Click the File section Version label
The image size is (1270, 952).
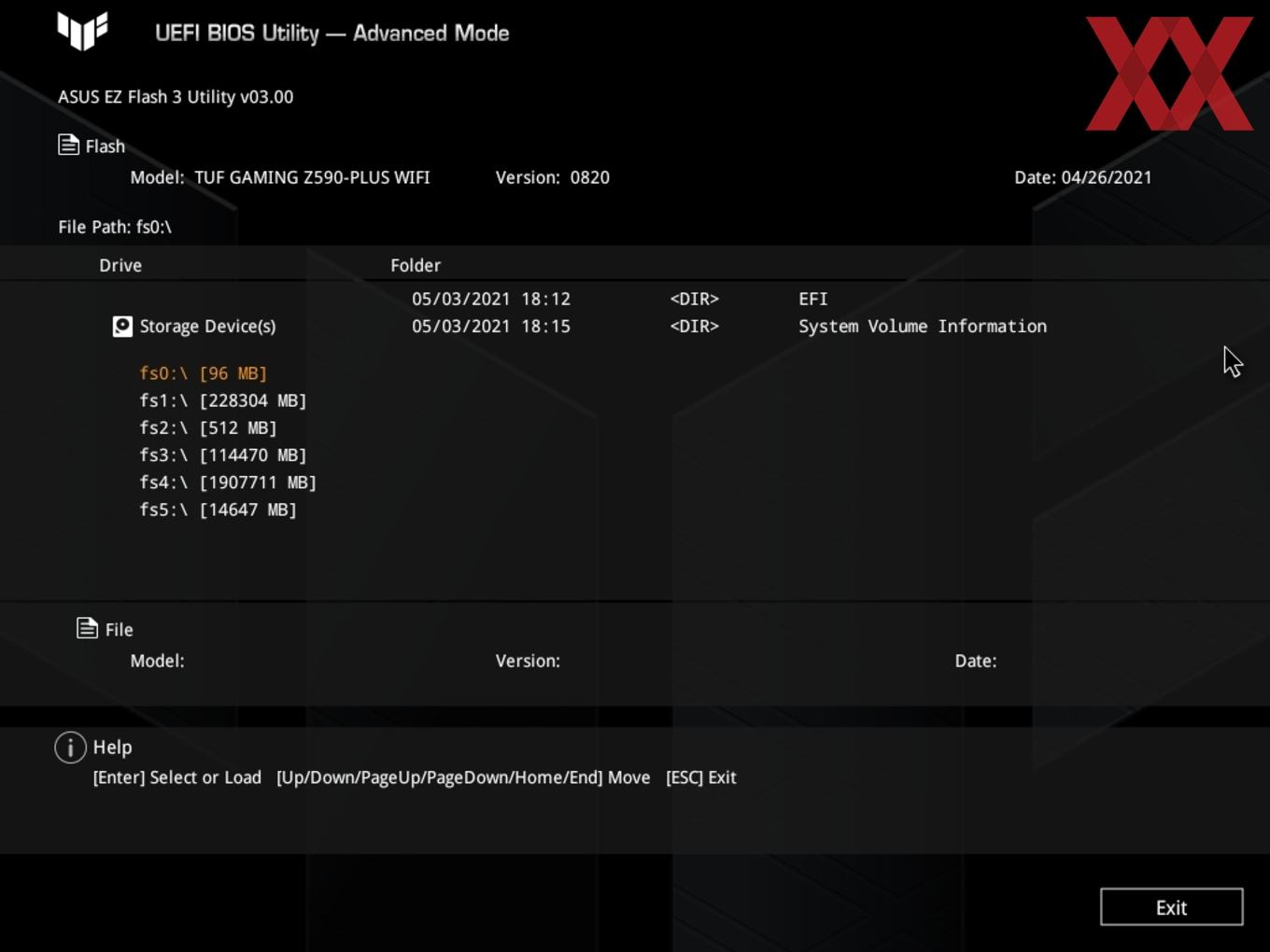tap(528, 661)
